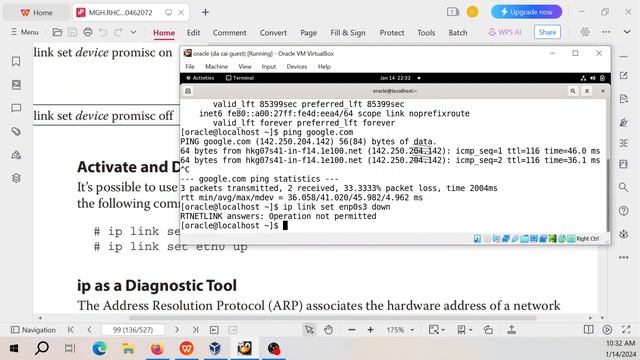
Task: Activate the hand pan tool
Action: 328,329
